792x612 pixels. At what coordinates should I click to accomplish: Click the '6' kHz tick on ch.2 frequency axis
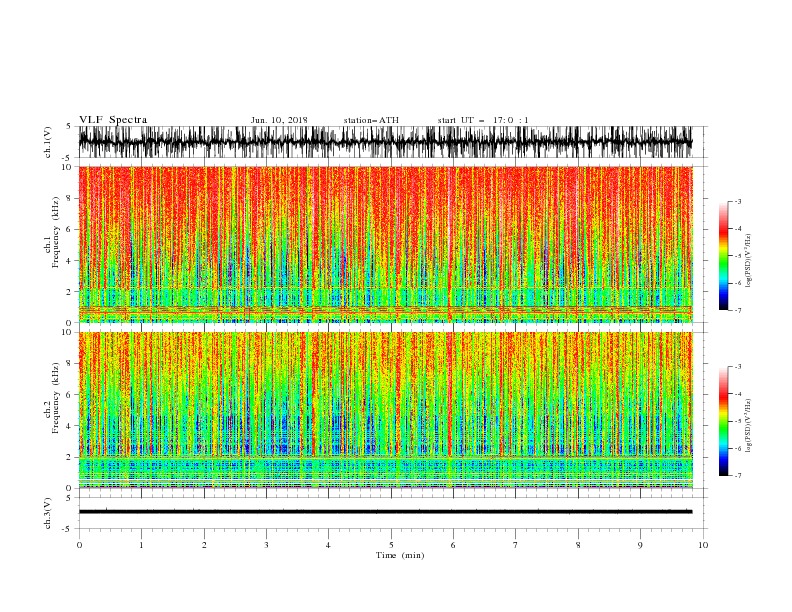pyautogui.click(x=69, y=395)
